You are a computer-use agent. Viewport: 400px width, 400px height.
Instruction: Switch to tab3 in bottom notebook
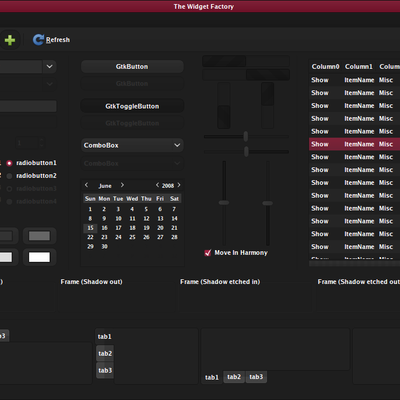pyautogui.click(x=256, y=377)
